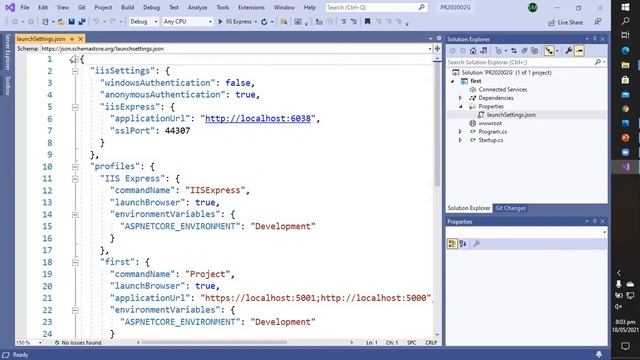Open the Server Explorer side tab
640x360 pixels.
tap(7, 52)
